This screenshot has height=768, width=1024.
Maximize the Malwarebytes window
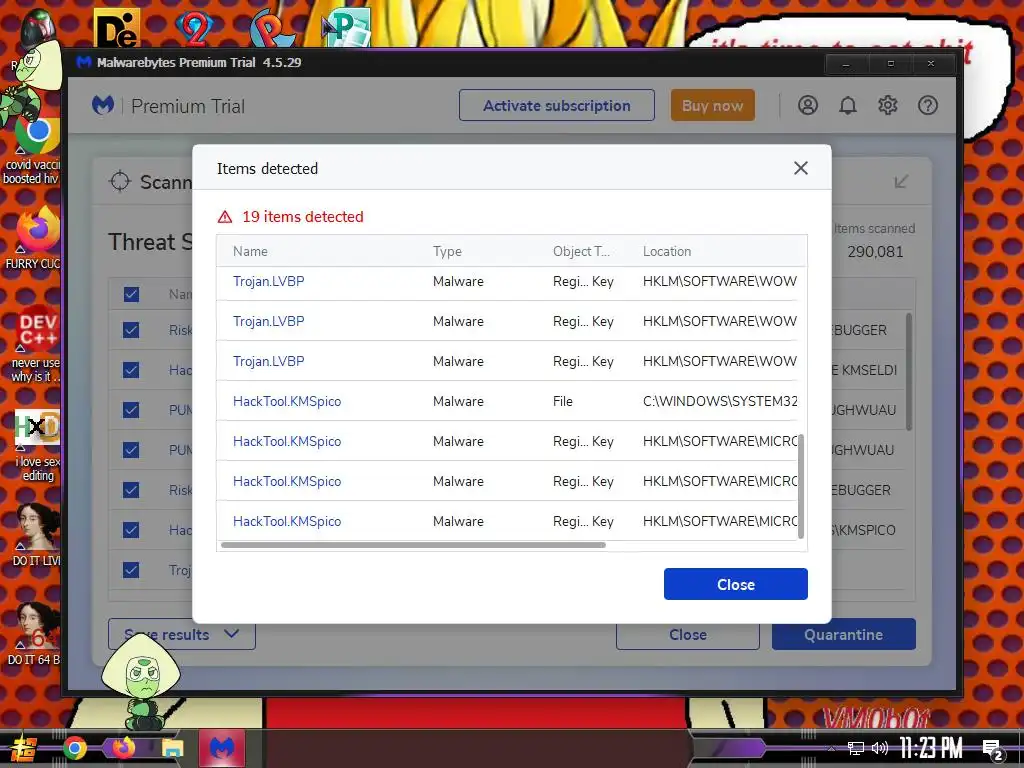pyautogui.click(x=890, y=64)
